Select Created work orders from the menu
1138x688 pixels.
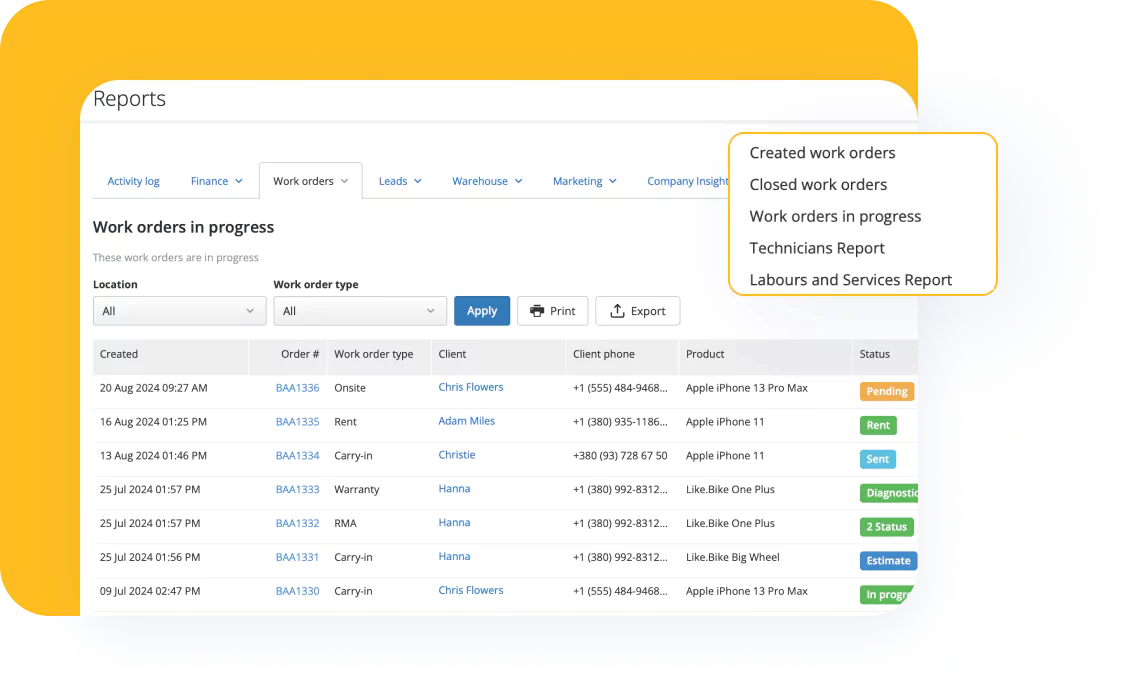822,152
